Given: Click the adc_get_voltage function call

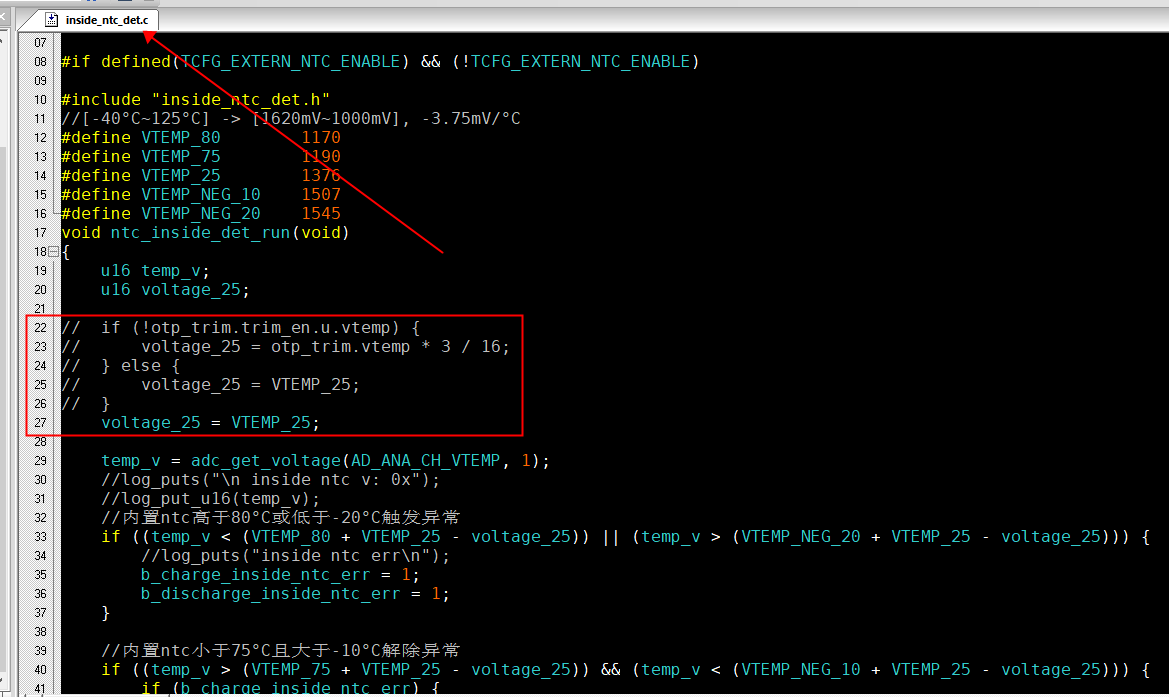Looking at the screenshot, I should [x=265, y=461].
